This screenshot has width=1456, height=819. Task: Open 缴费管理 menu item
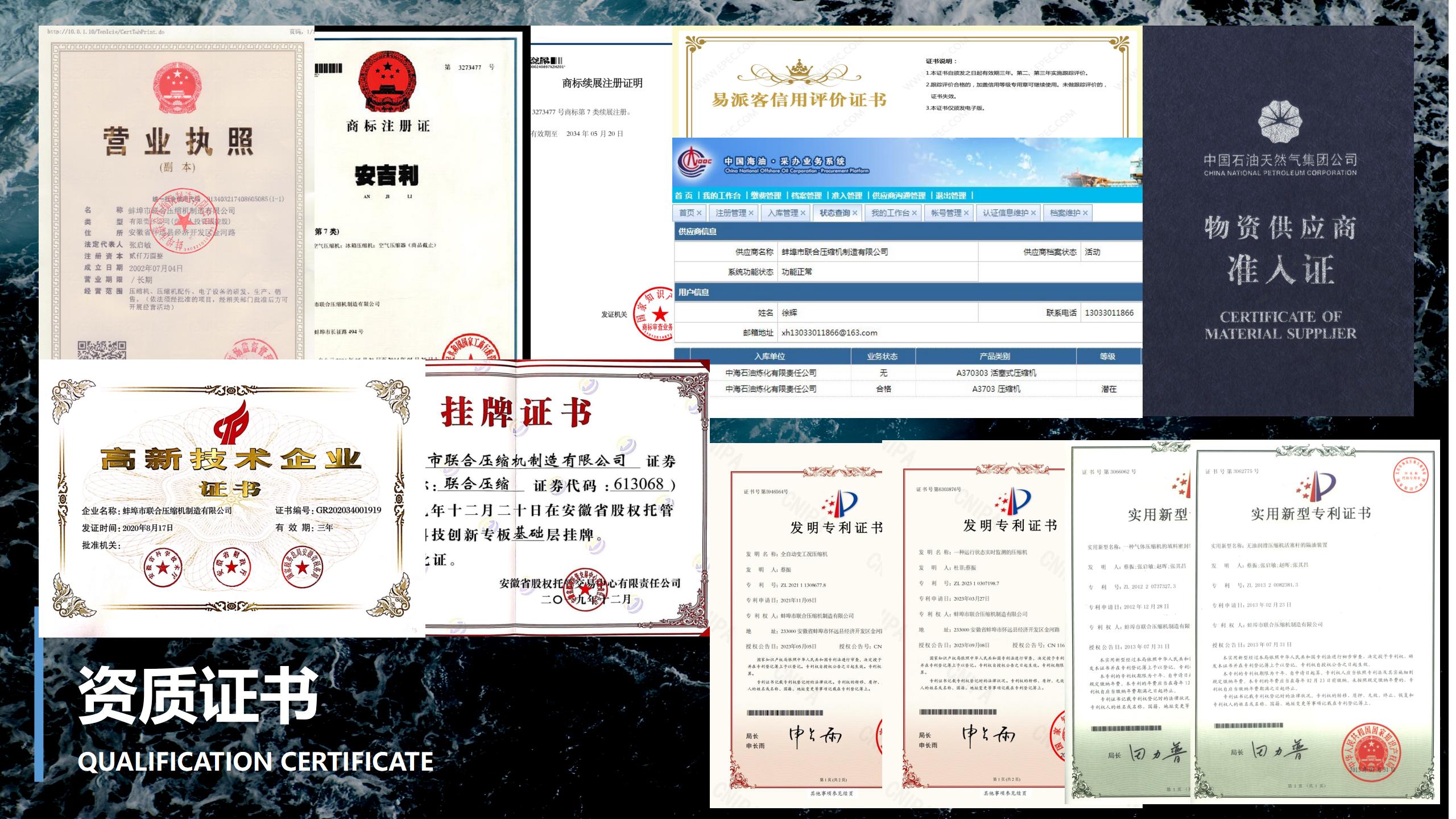766,196
